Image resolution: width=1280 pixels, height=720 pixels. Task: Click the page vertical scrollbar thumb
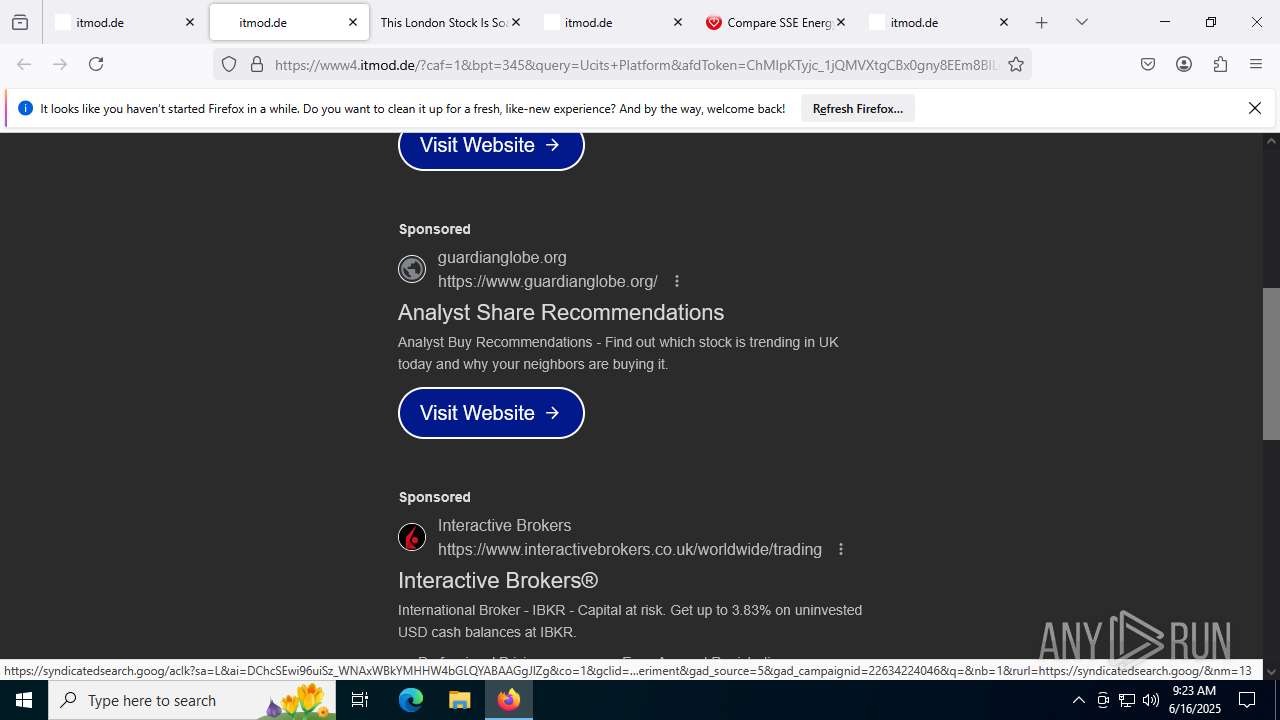(1271, 364)
